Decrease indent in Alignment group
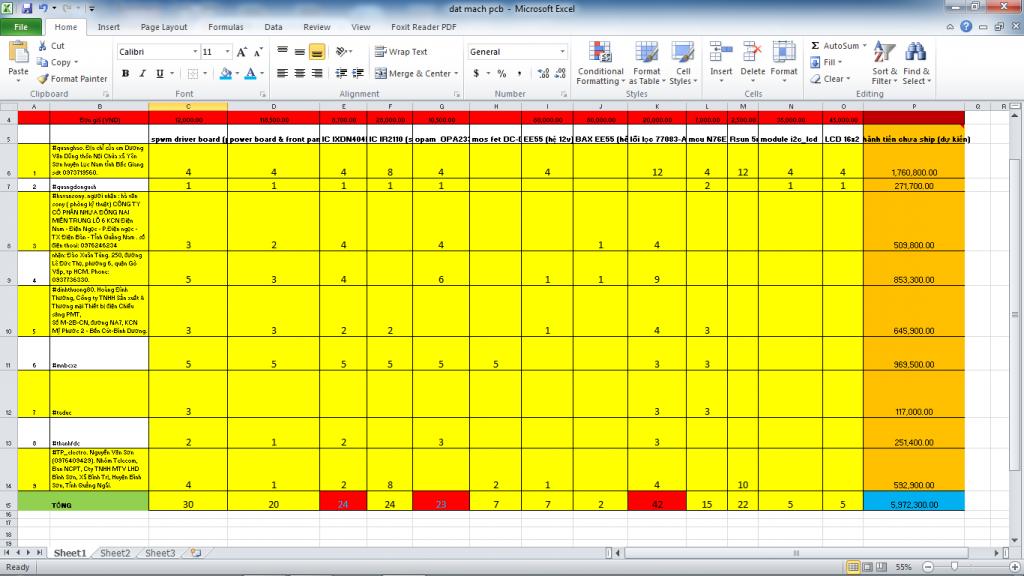1024x576 pixels. click(341, 73)
